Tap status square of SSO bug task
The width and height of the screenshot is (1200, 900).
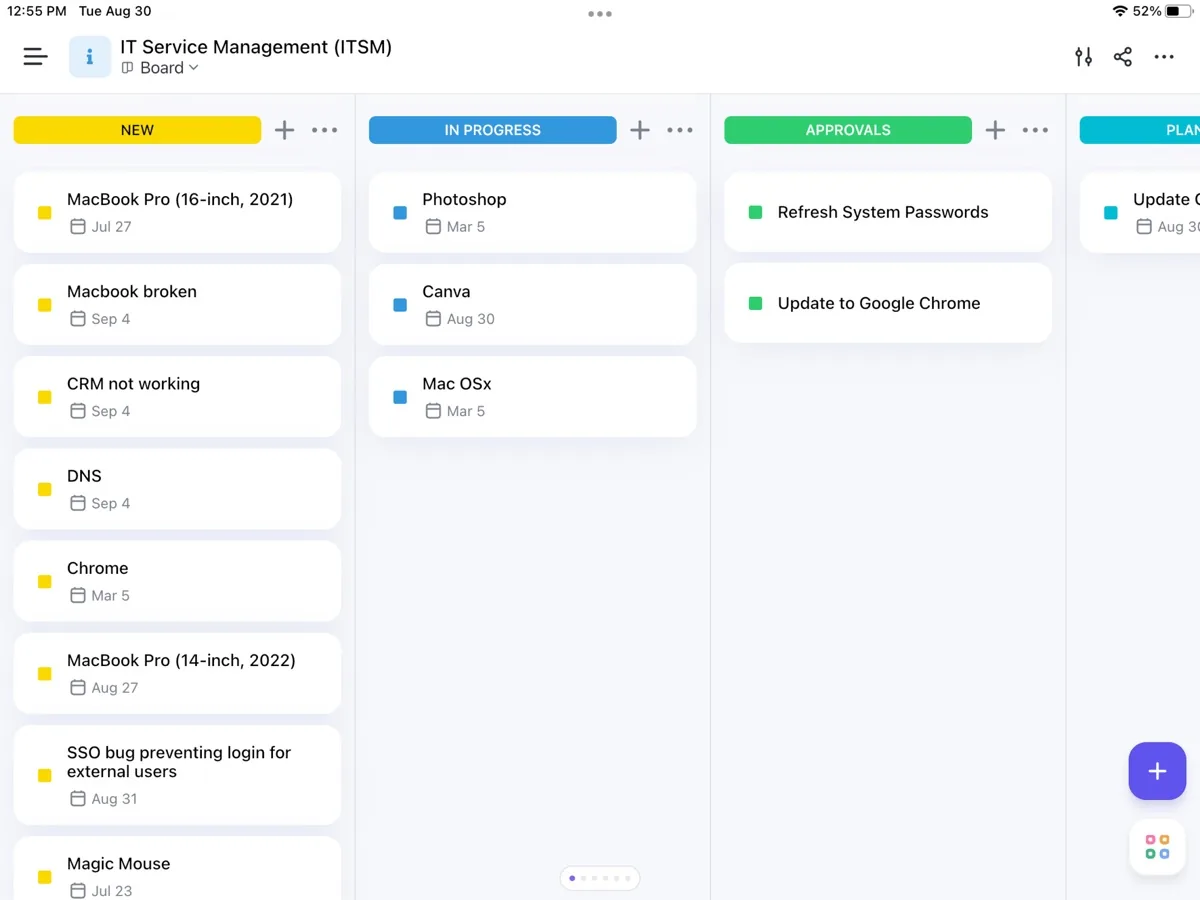pos(44,775)
